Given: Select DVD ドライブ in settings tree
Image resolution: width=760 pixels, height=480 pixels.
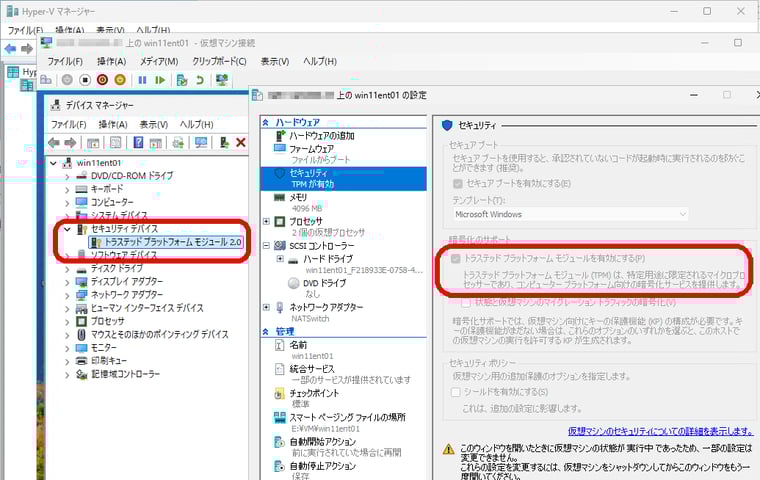Looking at the screenshot, I should click(x=324, y=283).
